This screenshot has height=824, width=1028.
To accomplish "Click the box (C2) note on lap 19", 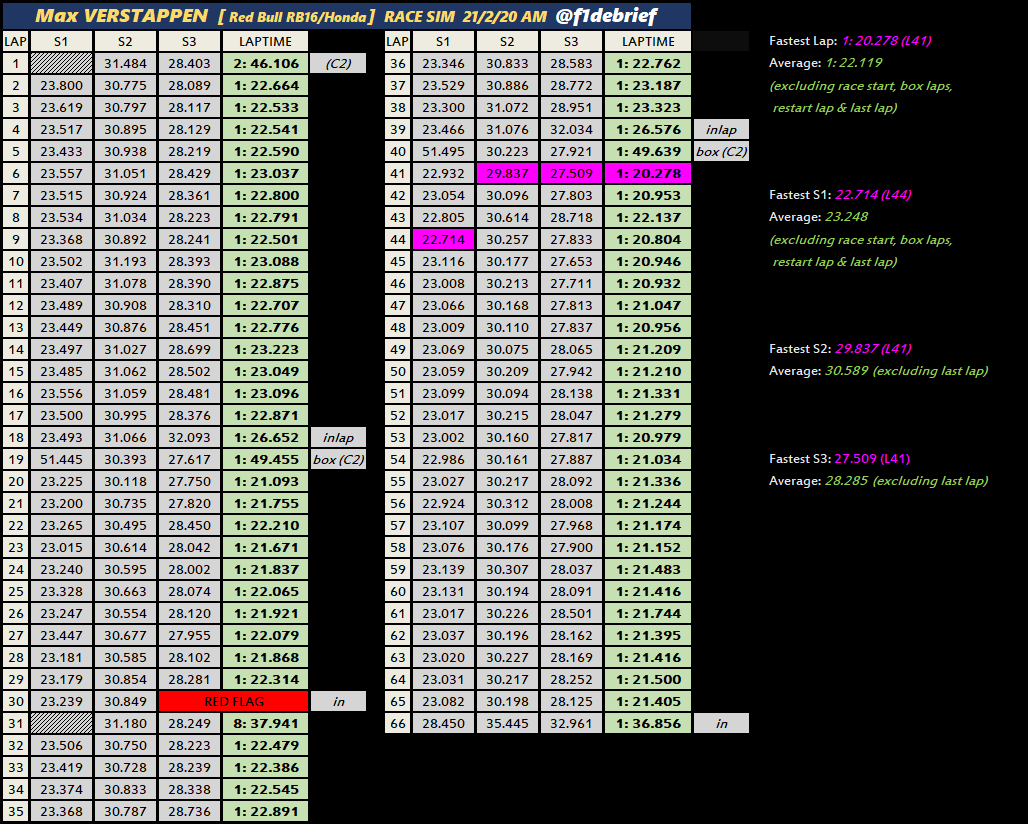I will pyautogui.click(x=338, y=460).
